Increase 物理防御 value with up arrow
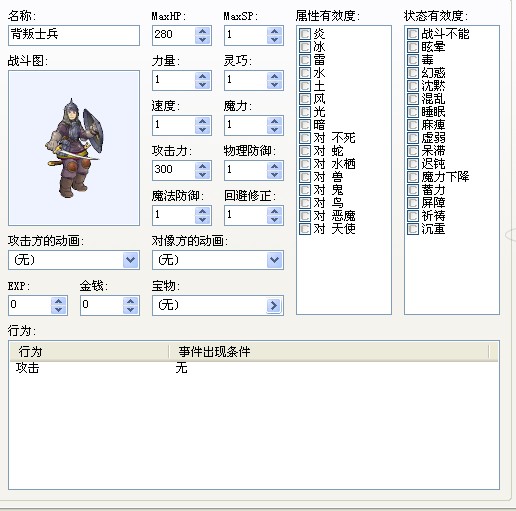516x511 pixels. (274, 166)
